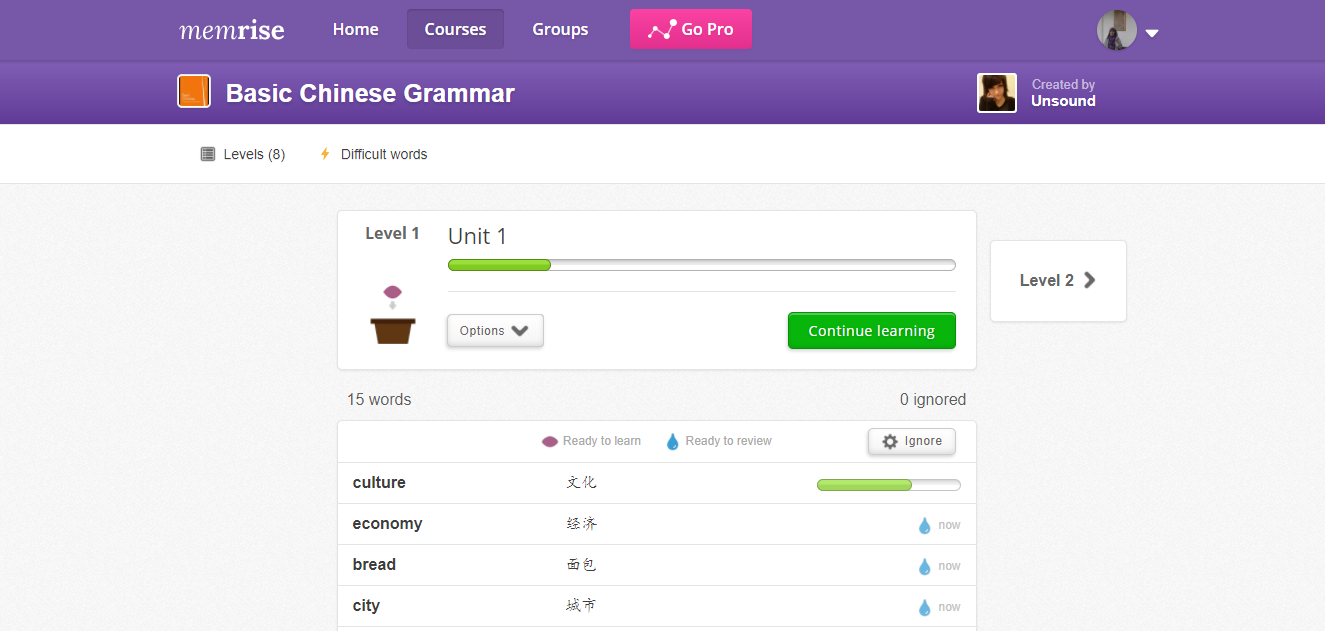Open the Basic Chinese Grammar course title
The width and height of the screenshot is (1325, 631).
tap(370, 93)
